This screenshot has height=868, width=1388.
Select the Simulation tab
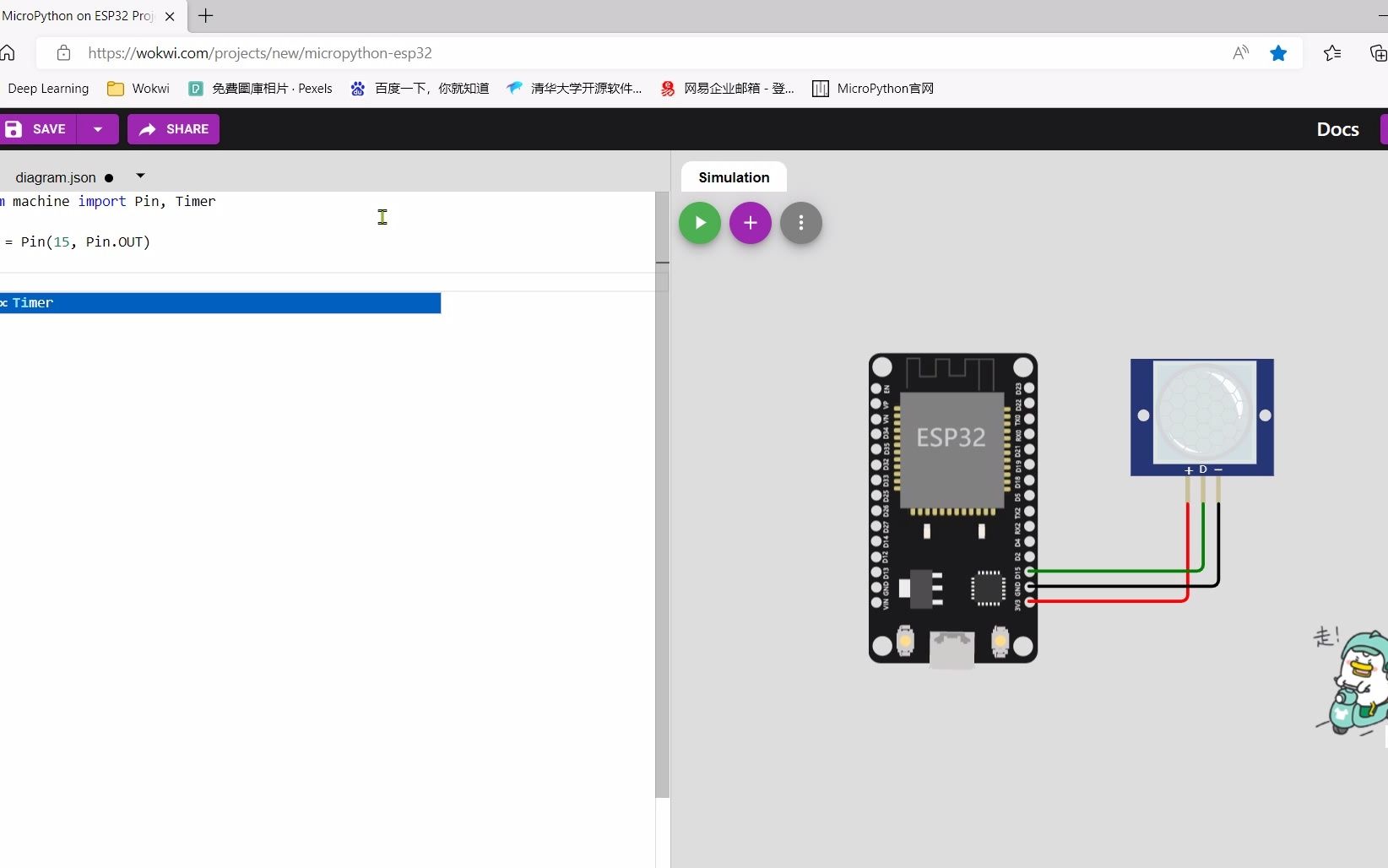(733, 177)
